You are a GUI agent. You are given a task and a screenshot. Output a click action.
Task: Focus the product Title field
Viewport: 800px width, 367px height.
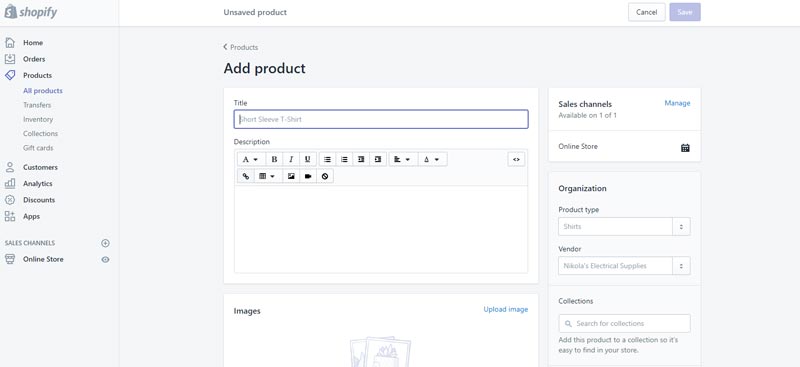[381, 119]
